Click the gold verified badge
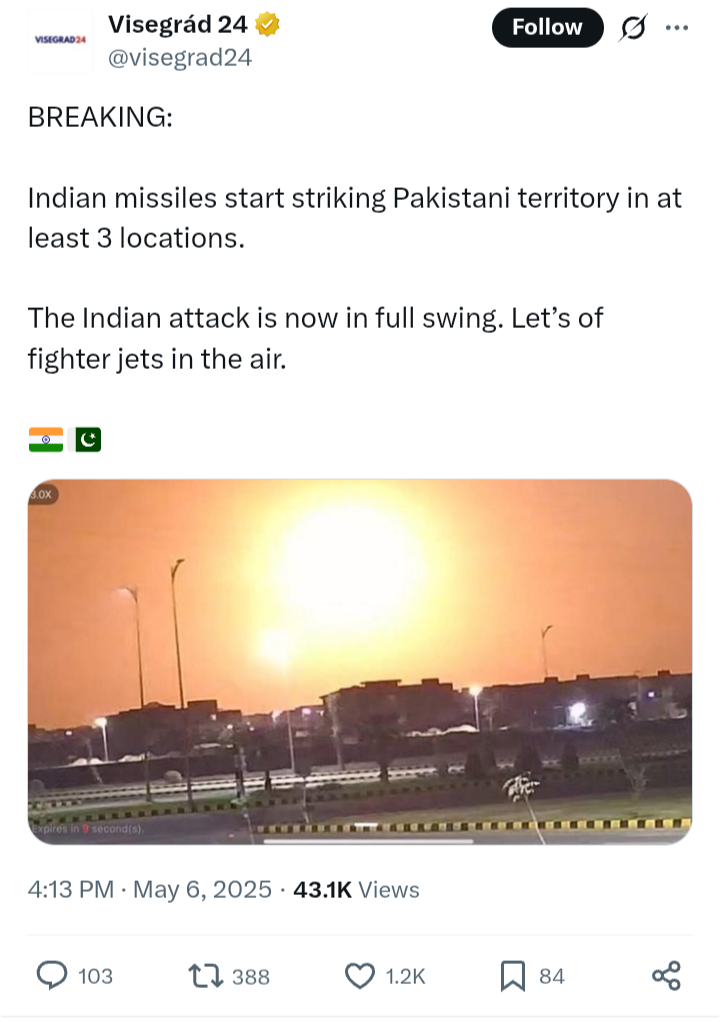 pos(267,25)
